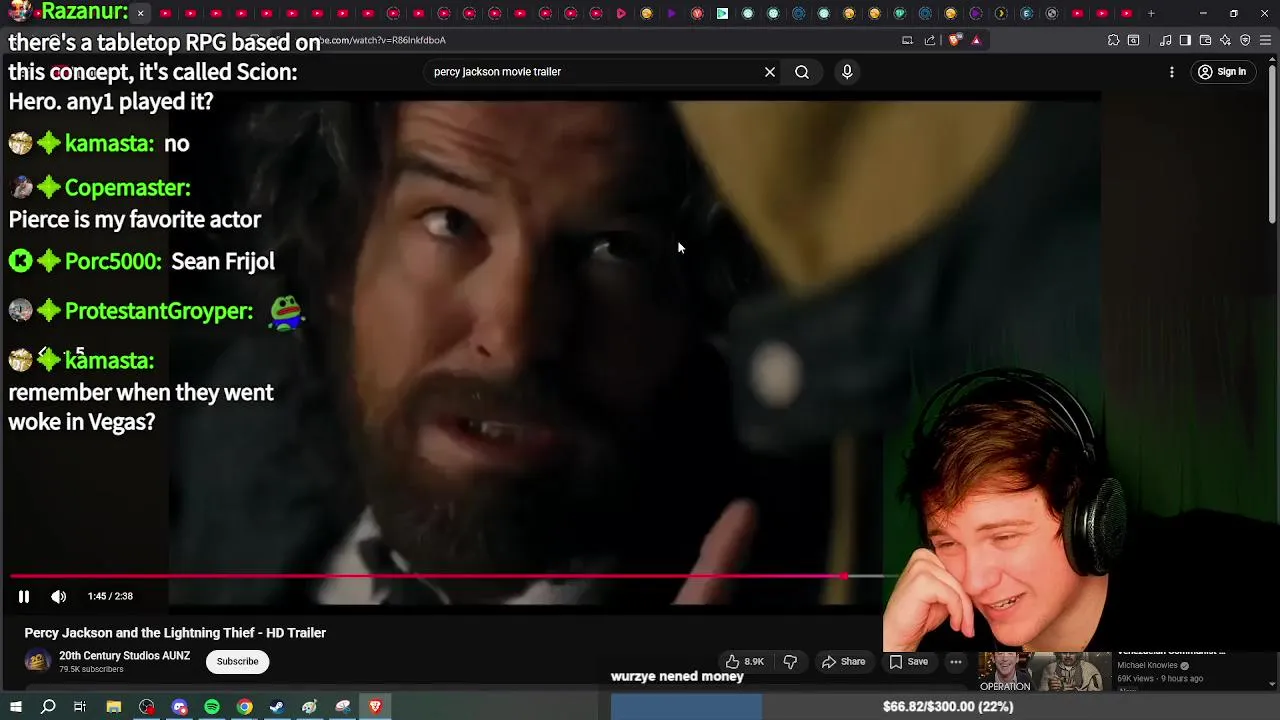Image resolution: width=1280 pixels, height=720 pixels.
Task: Open 20th Century Studios AUNZ channel avatar
Action: [38, 661]
